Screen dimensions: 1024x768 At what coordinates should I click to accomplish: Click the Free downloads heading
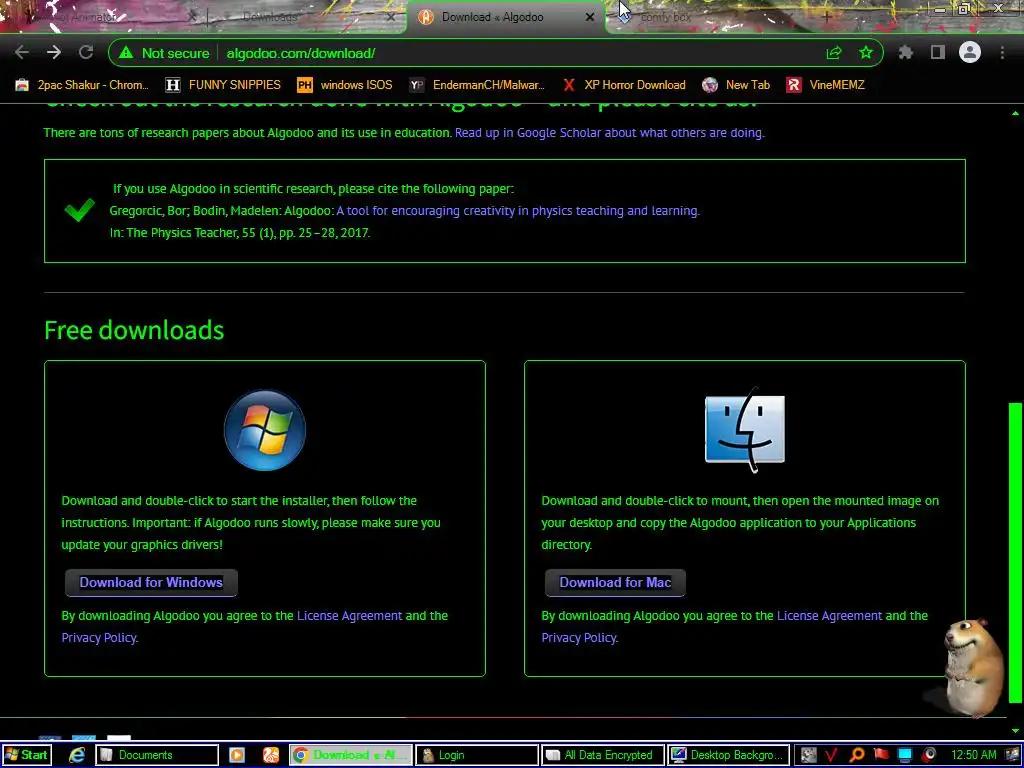pos(134,330)
